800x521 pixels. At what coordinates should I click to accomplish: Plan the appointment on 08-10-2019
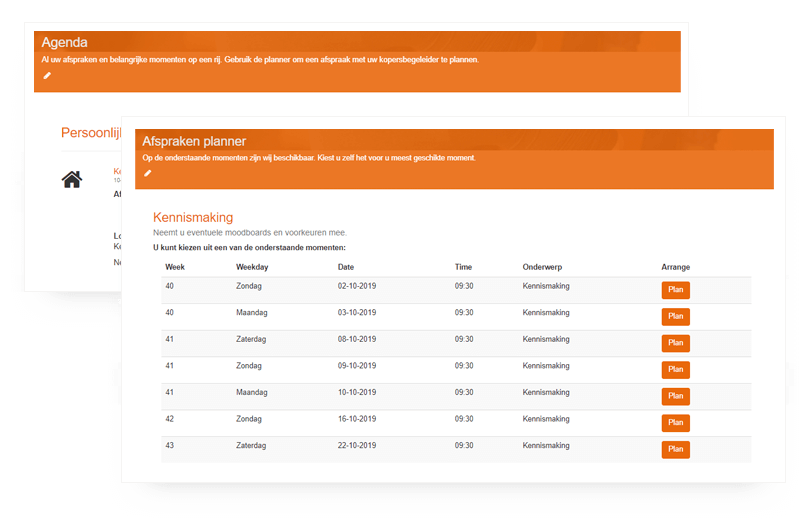pyautogui.click(x=676, y=343)
